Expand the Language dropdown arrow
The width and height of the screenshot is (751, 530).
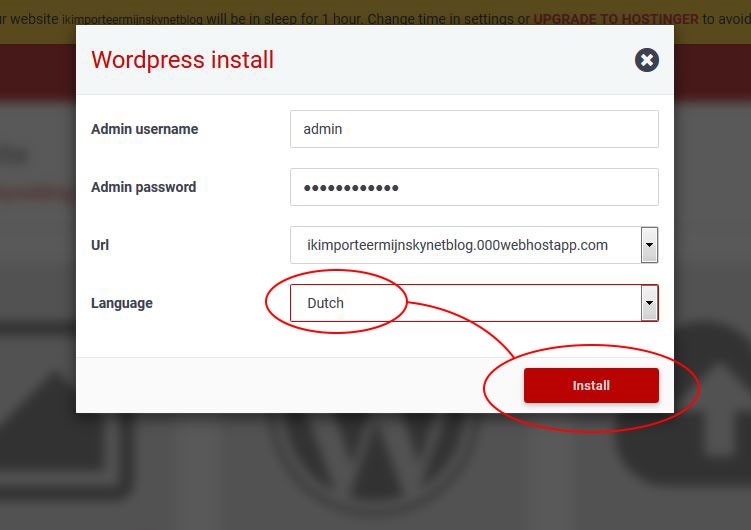pos(649,303)
